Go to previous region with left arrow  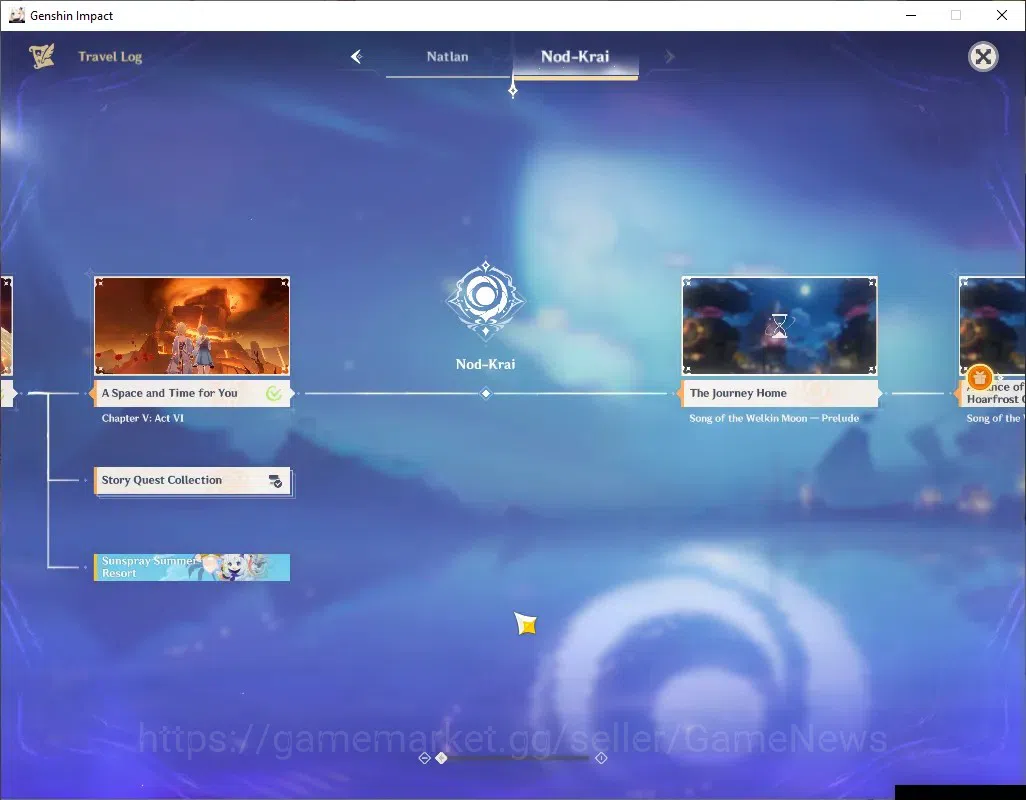[357, 57]
